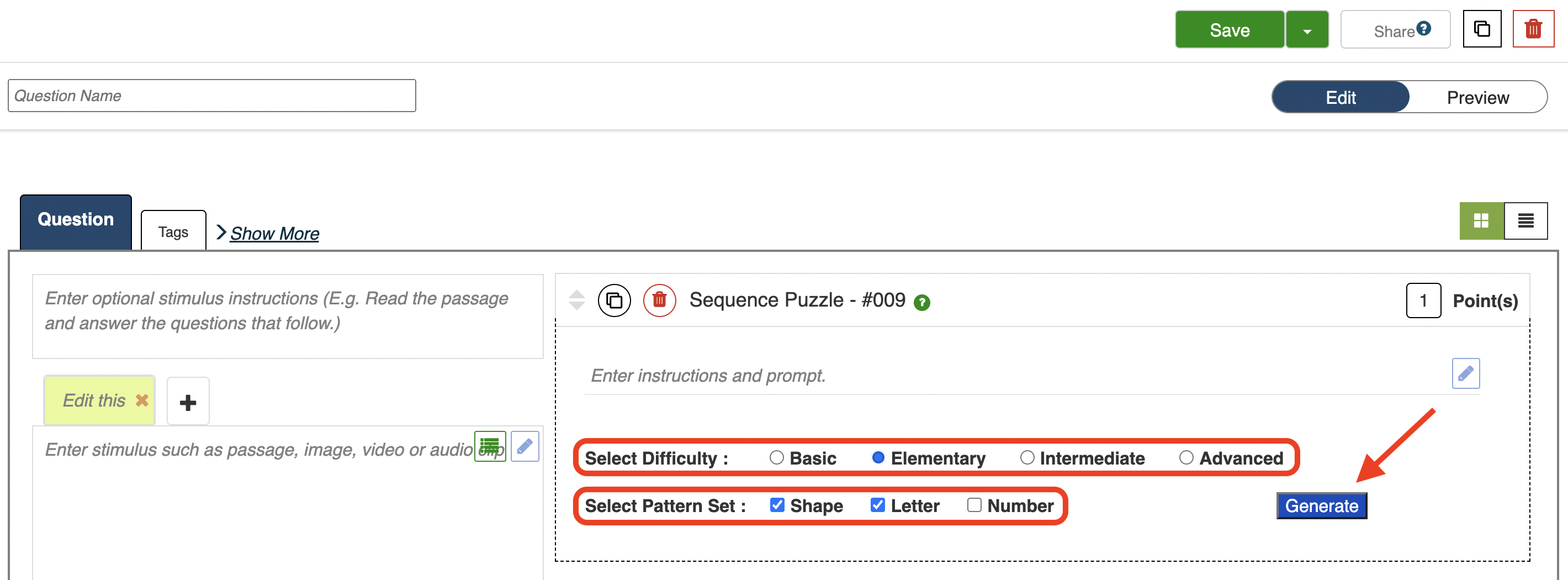
Task: Choose the Advanced difficulty option
Action: click(x=1186, y=457)
